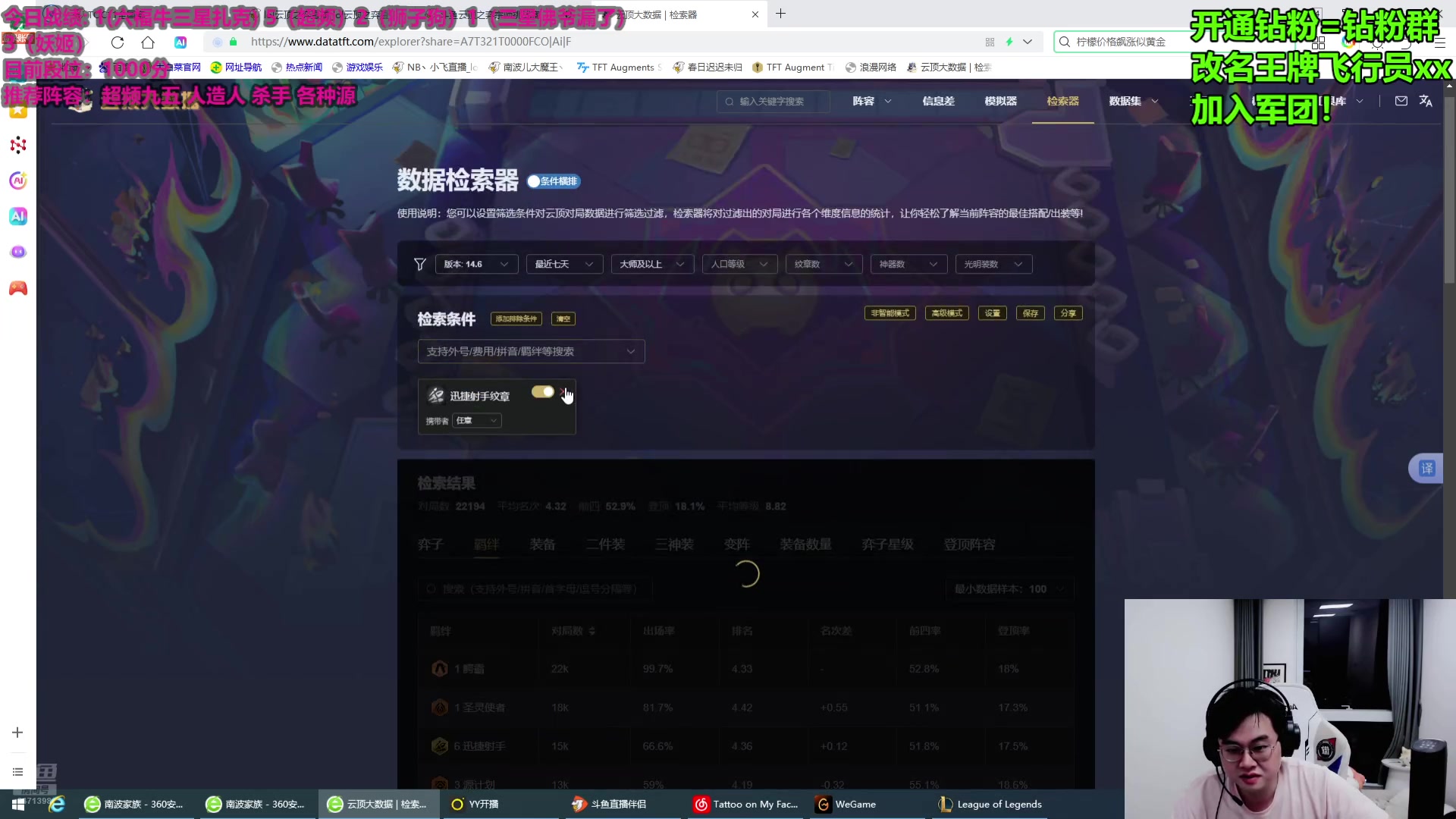Screen dimensions: 1456x819
Task: Open the 最近七天 time range dropdown
Action: pyautogui.click(x=564, y=264)
